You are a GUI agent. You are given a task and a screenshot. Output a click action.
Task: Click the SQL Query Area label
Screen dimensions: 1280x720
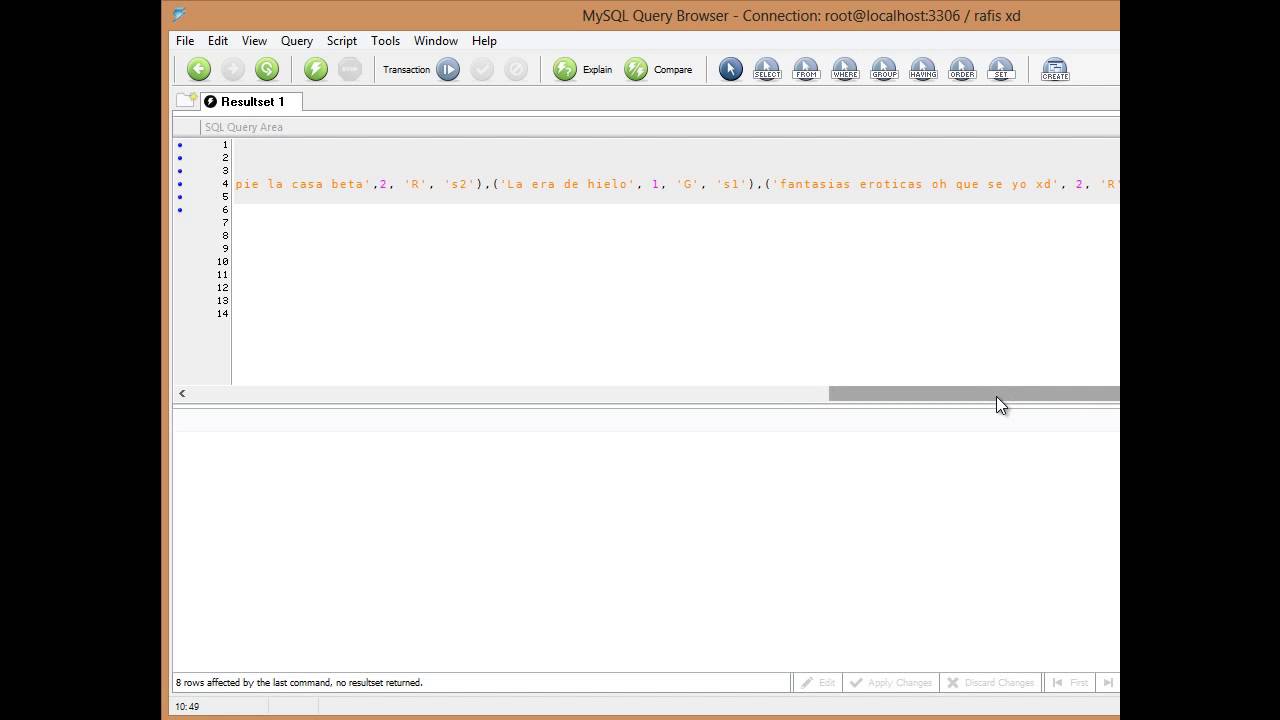[244, 127]
